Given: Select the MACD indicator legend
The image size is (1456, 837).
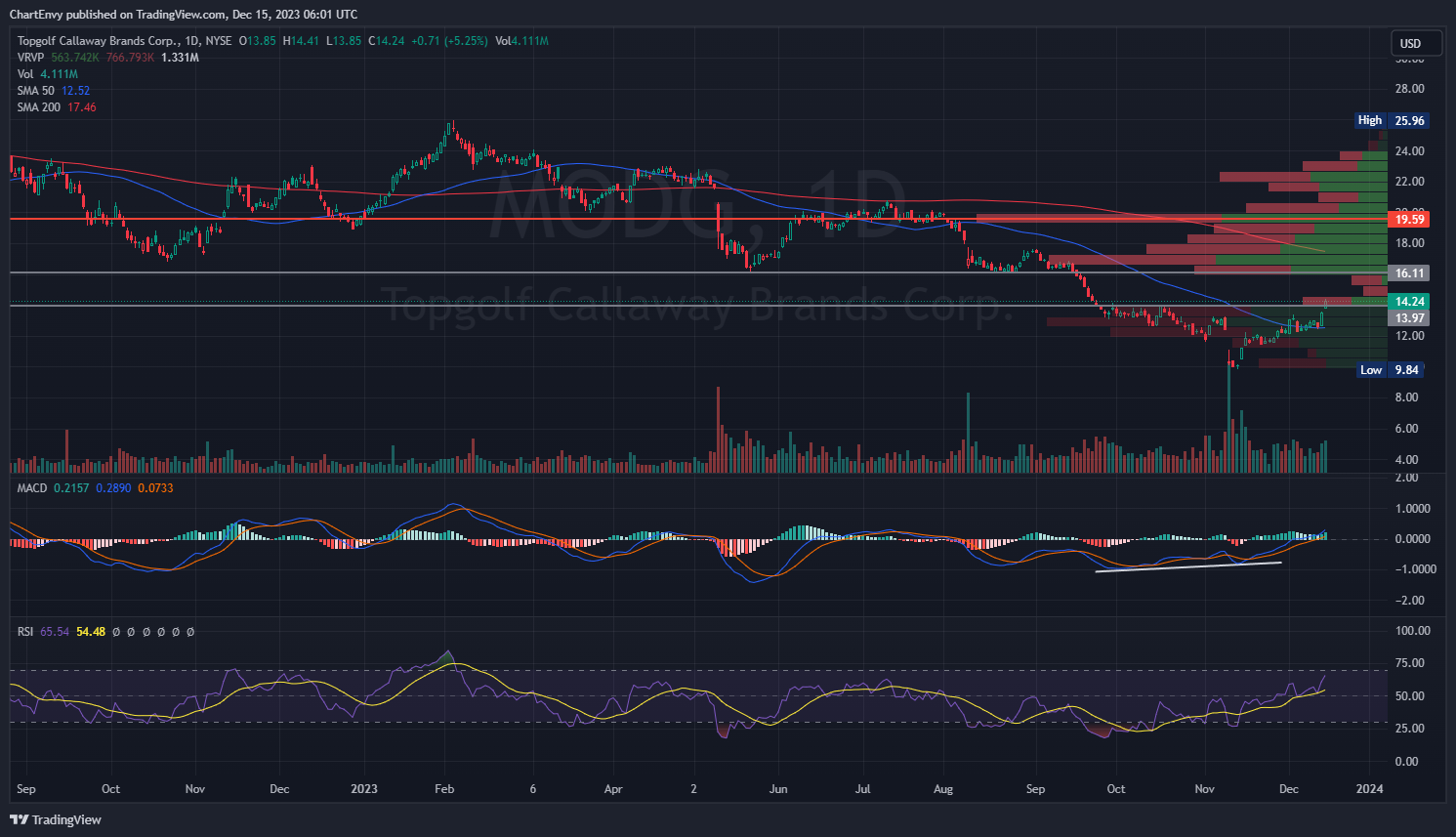Looking at the screenshot, I should [32, 487].
